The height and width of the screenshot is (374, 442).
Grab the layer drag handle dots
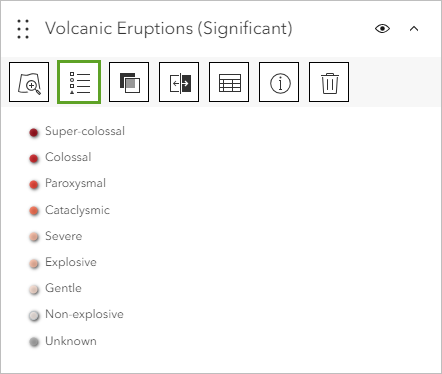pyautogui.click(x=23, y=29)
